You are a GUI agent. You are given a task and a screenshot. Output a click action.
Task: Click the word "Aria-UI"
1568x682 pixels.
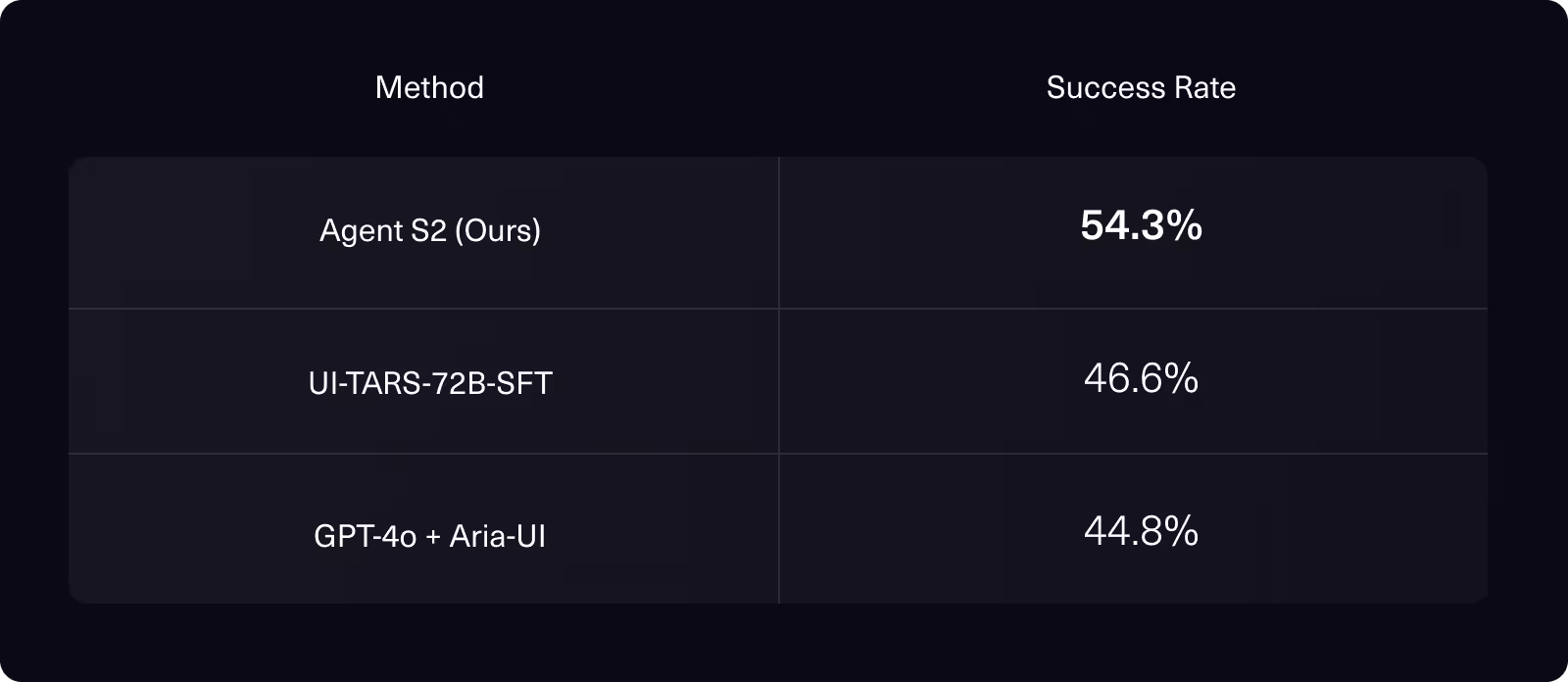498,536
